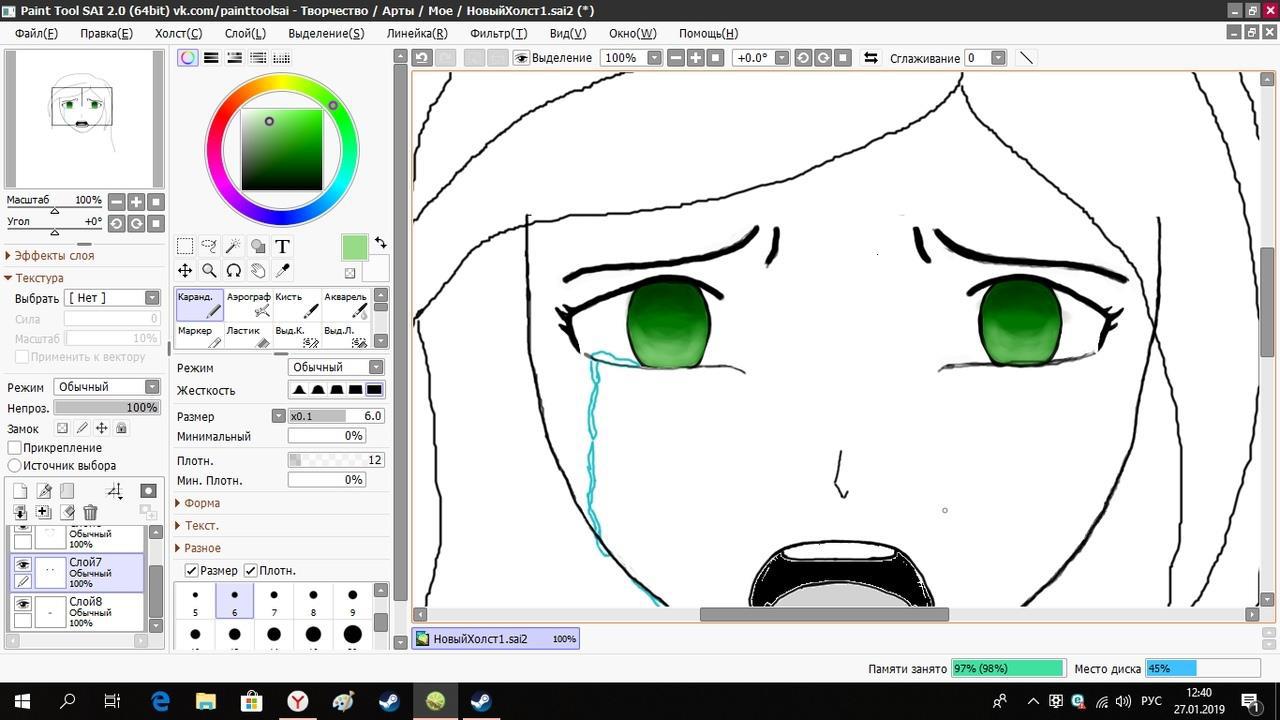
Task: Select the Move layer tool
Action: [x=185, y=270]
